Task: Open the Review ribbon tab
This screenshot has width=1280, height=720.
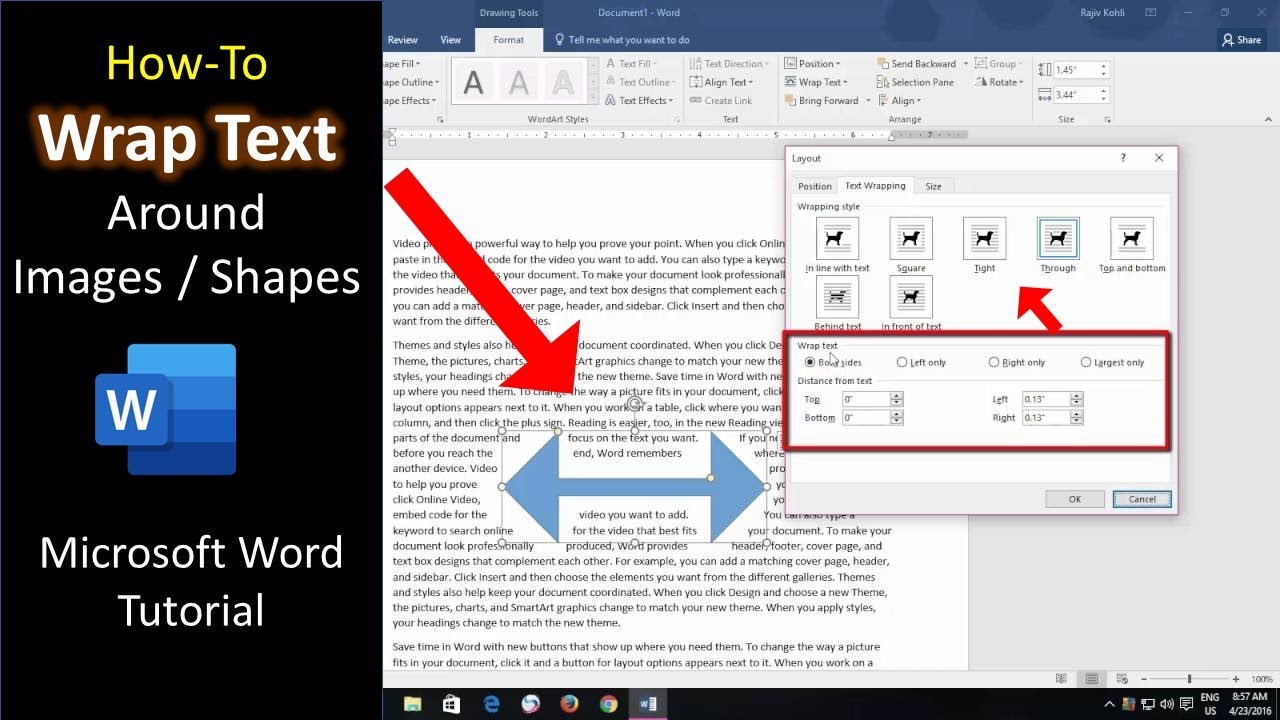Action: [x=402, y=40]
